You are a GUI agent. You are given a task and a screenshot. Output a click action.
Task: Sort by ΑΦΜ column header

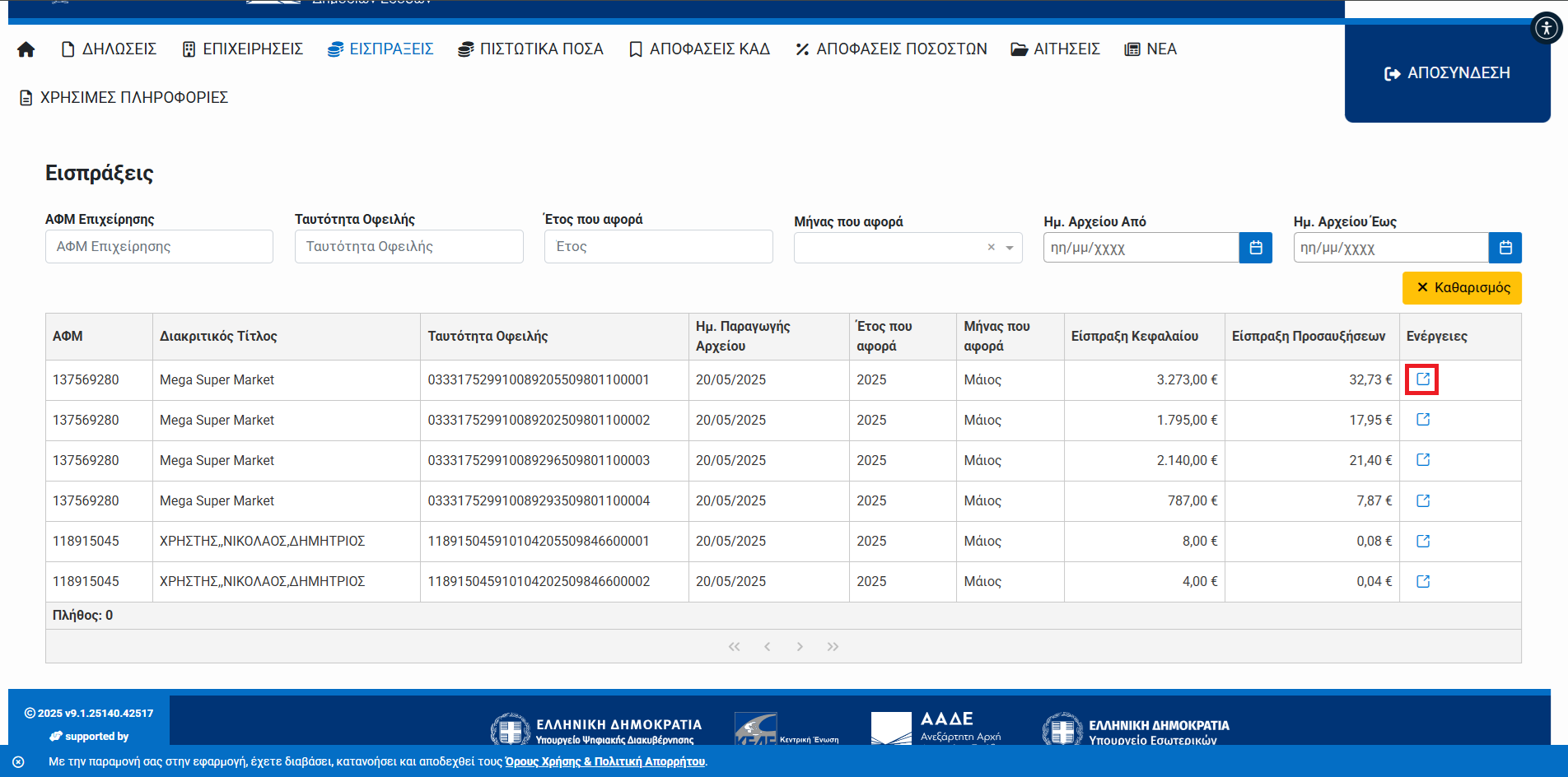coord(99,337)
